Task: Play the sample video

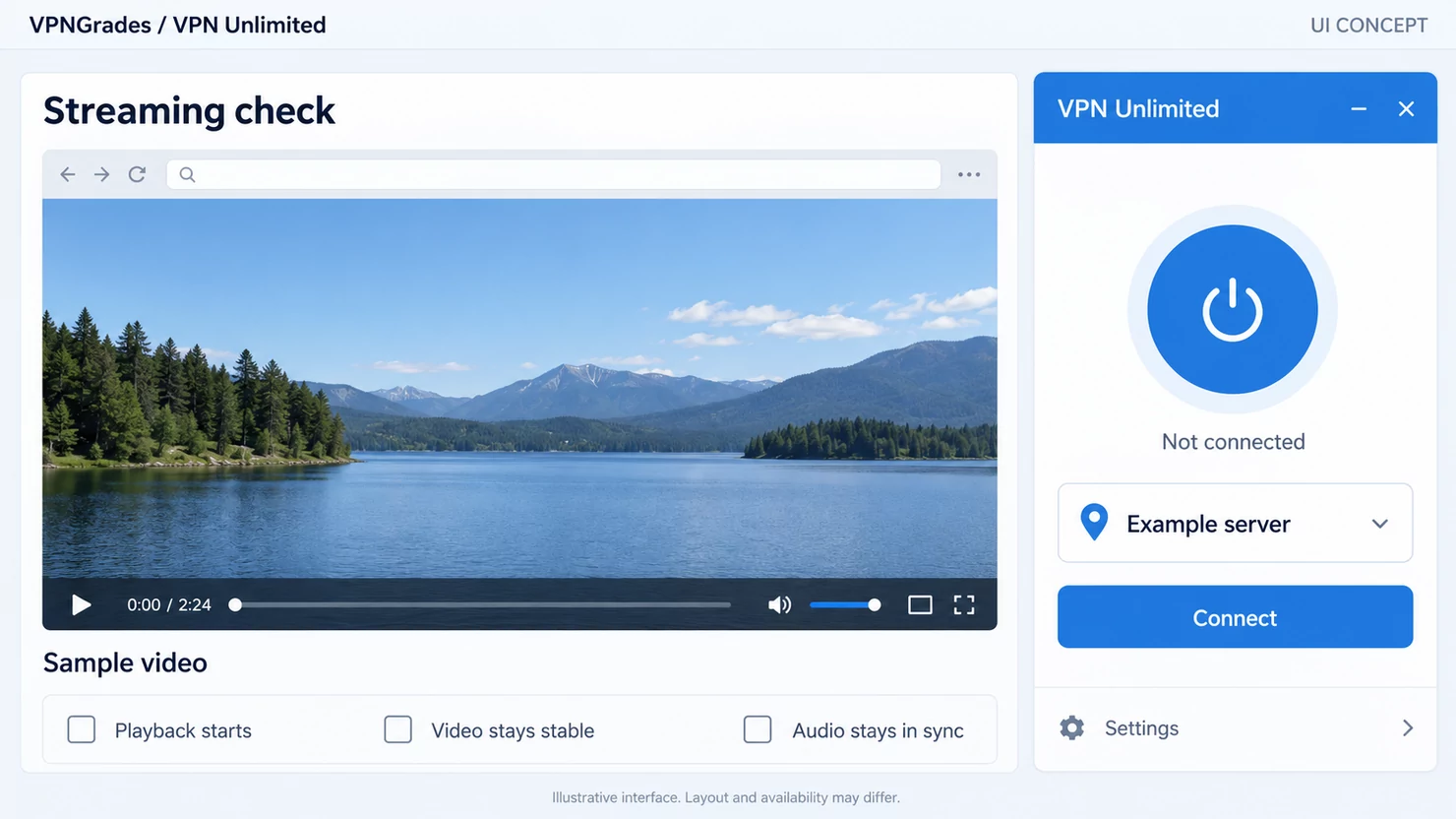Action: coord(82,604)
